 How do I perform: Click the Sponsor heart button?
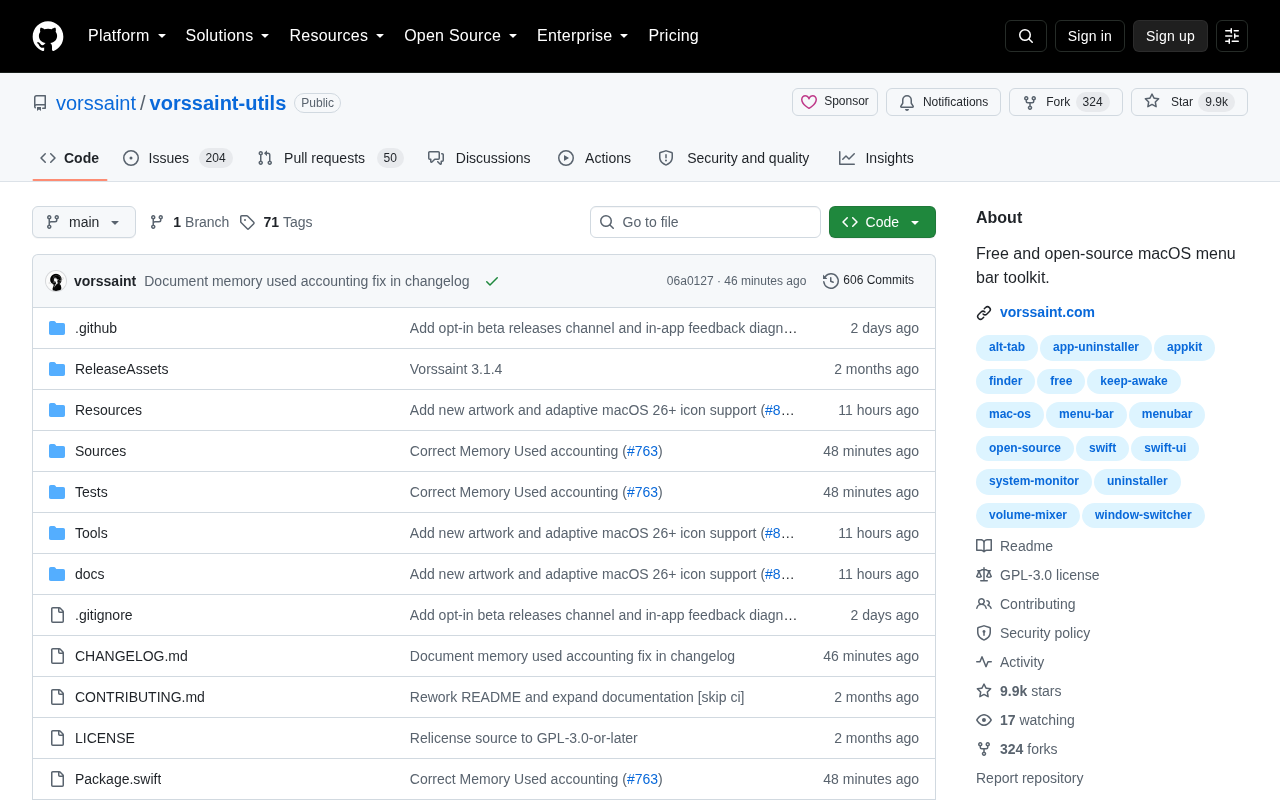(x=835, y=102)
